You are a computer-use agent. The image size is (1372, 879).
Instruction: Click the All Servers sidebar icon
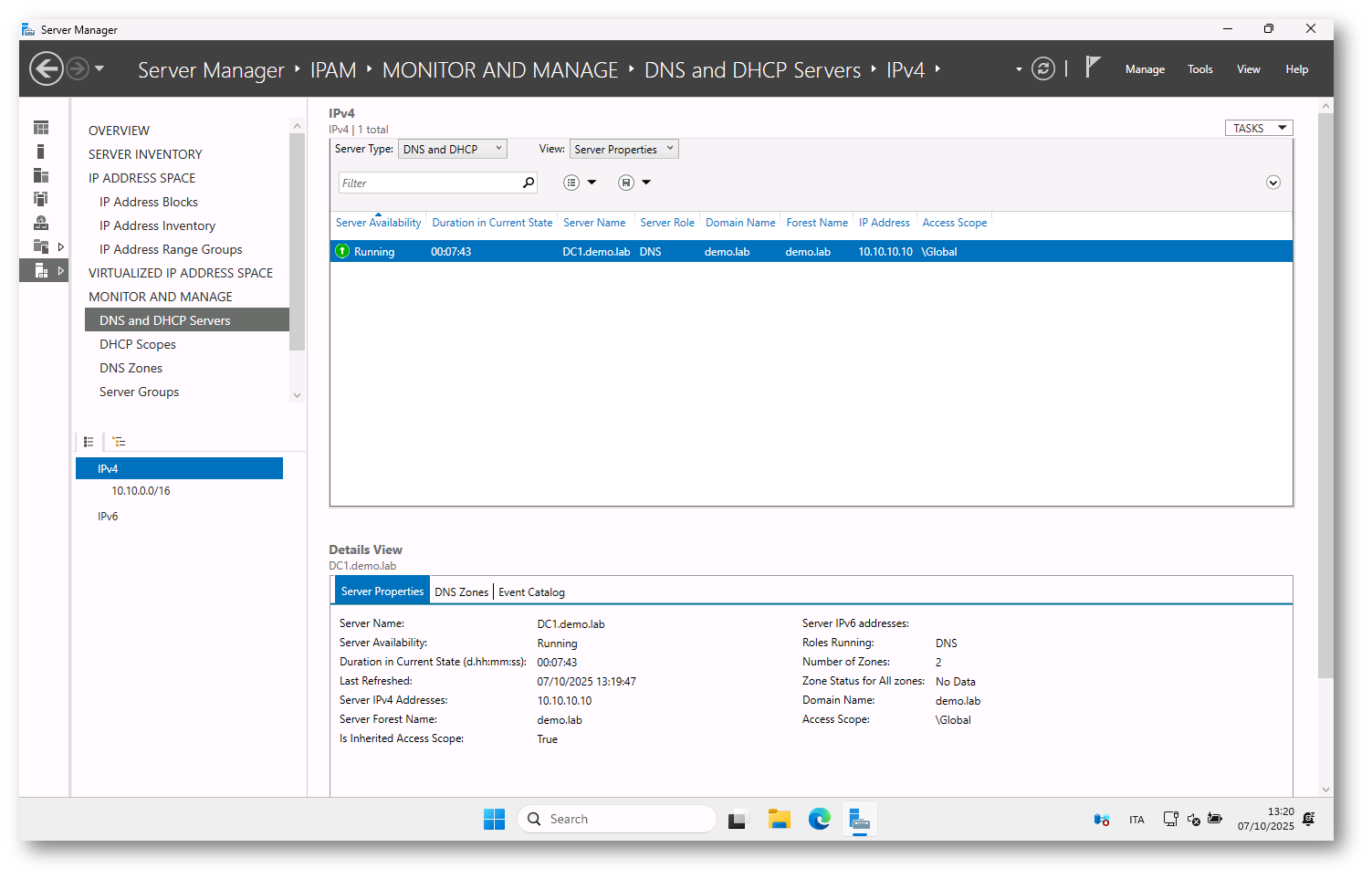pyautogui.click(x=41, y=175)
